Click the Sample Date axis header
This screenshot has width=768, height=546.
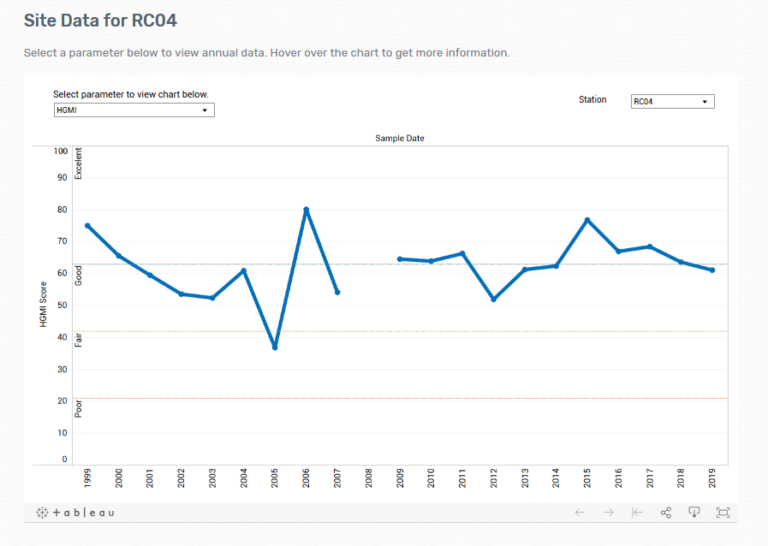tap(399, 137)
